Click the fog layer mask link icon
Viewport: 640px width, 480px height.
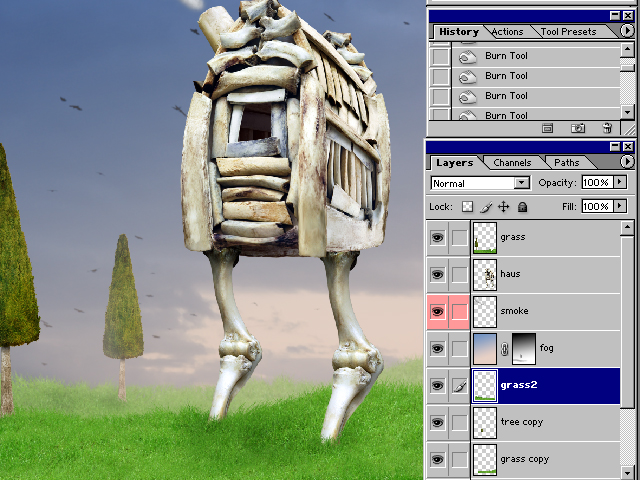tap(506, 349)
